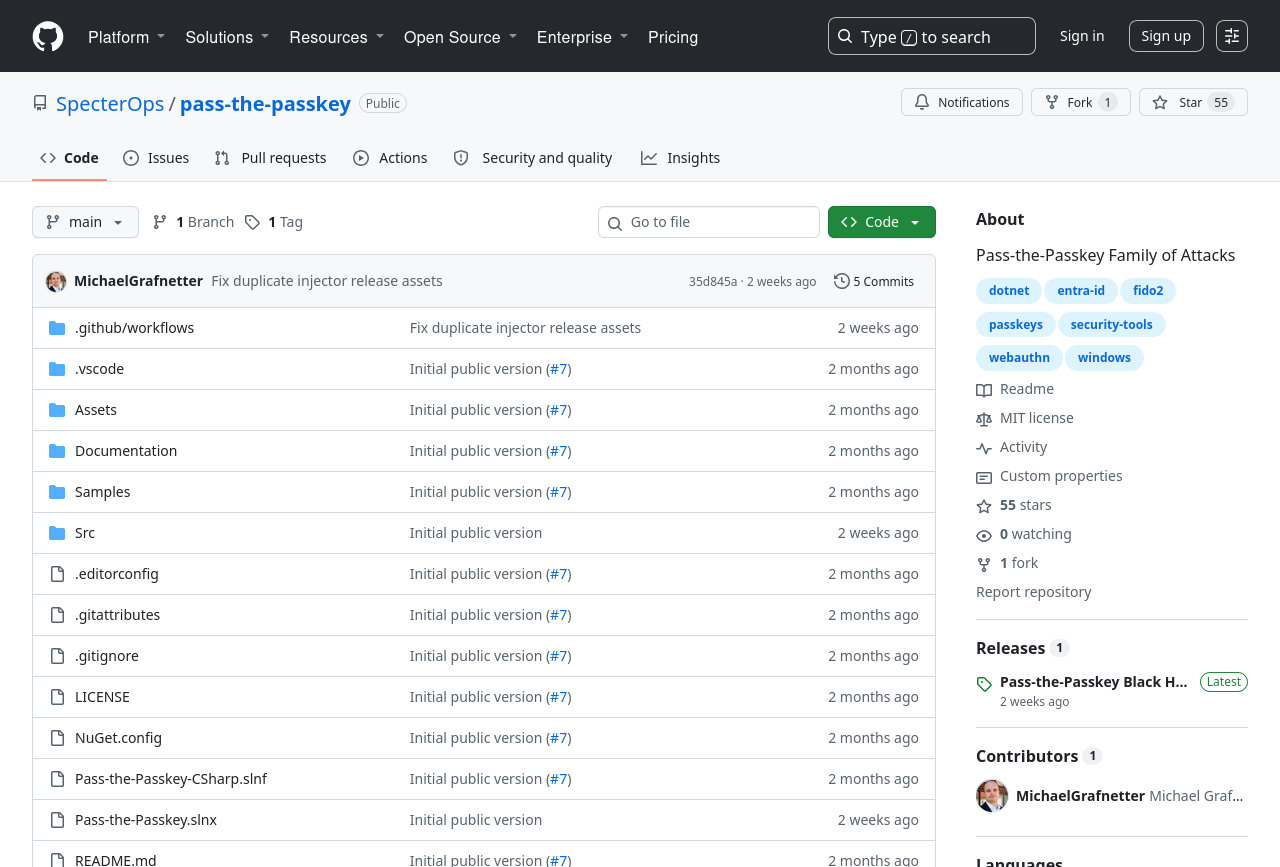
Task: Click the history clock icon for commits
Action: (x=842, y=281)
